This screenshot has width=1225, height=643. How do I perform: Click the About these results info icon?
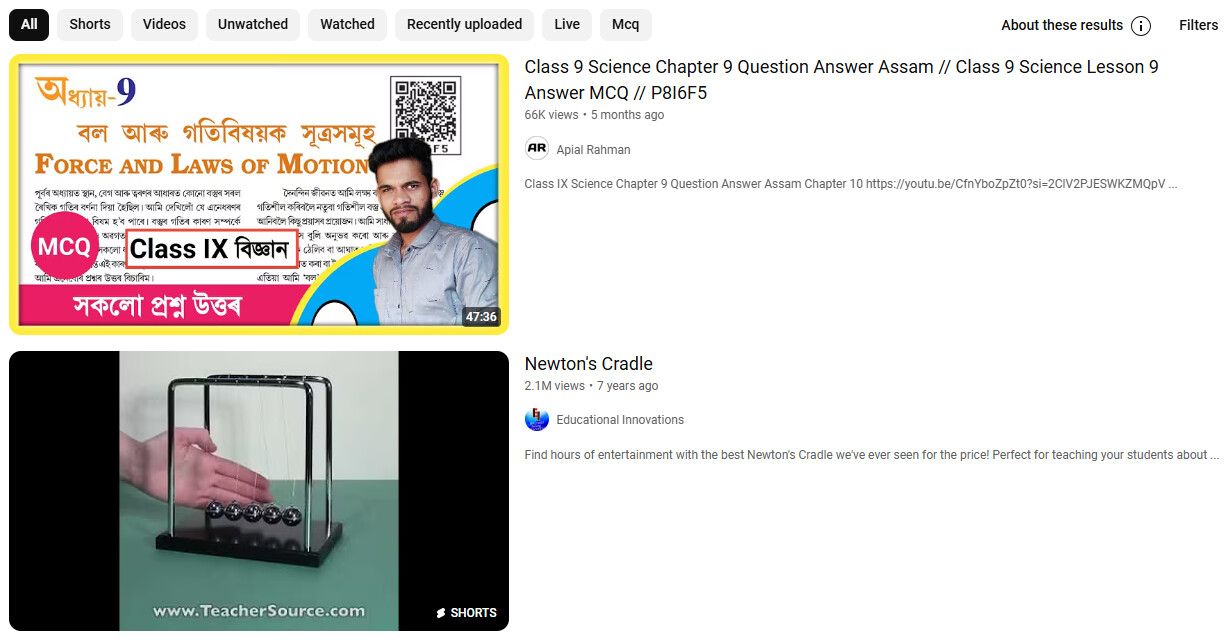coord(1141,26)
